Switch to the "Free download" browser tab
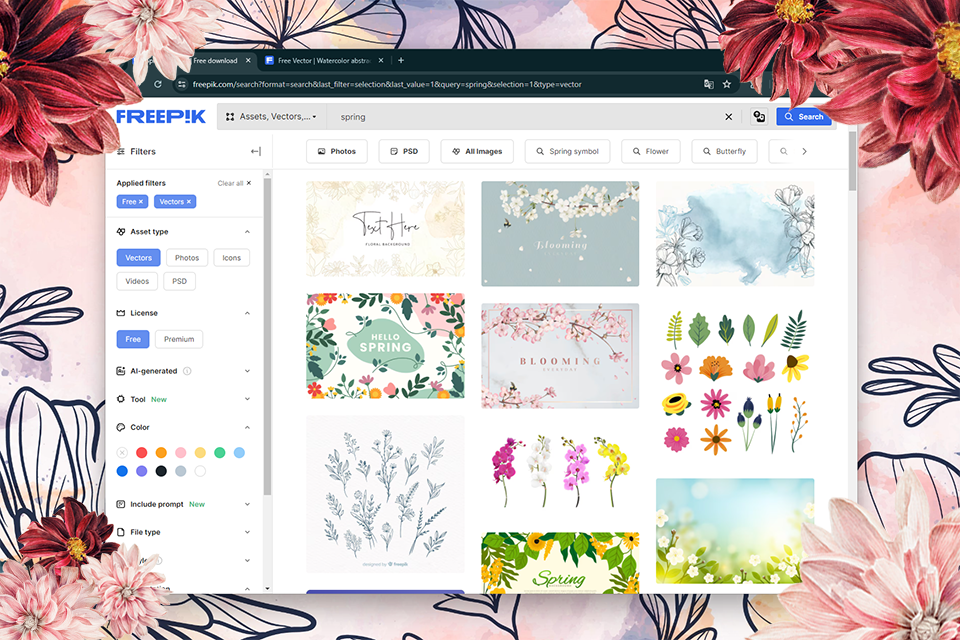960x640 pixels. [215, 60]
